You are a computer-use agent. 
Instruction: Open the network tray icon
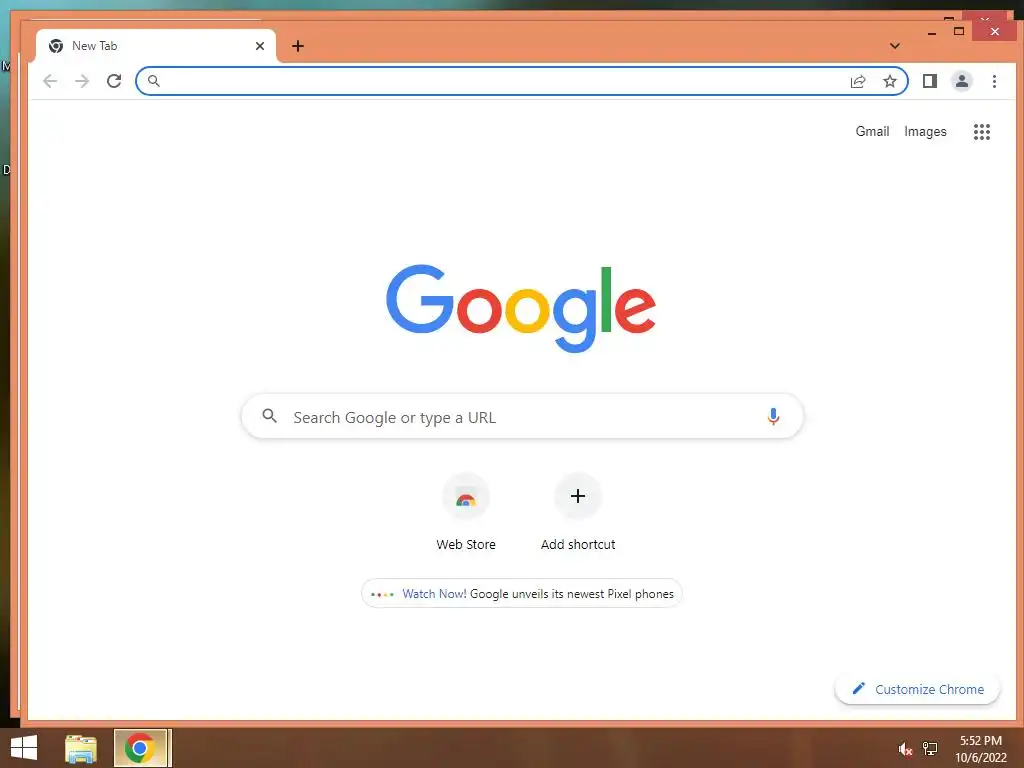click(930, 749)
